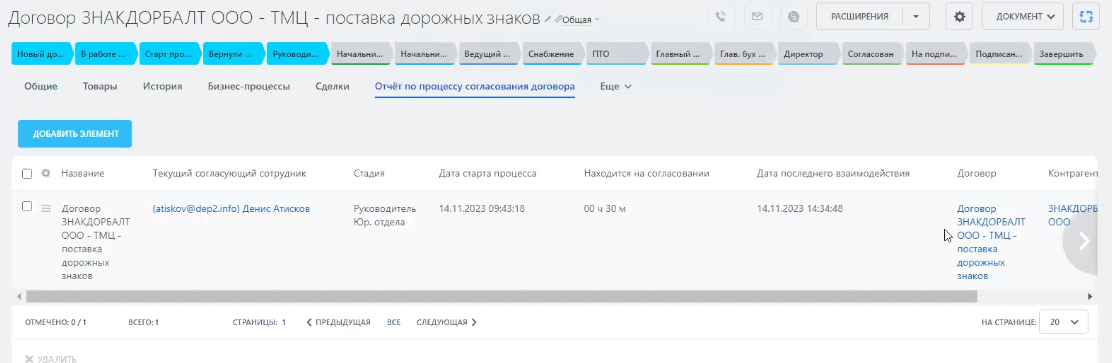
Task: Sort by Дата старта процесса column
Action: coord(488,173)
